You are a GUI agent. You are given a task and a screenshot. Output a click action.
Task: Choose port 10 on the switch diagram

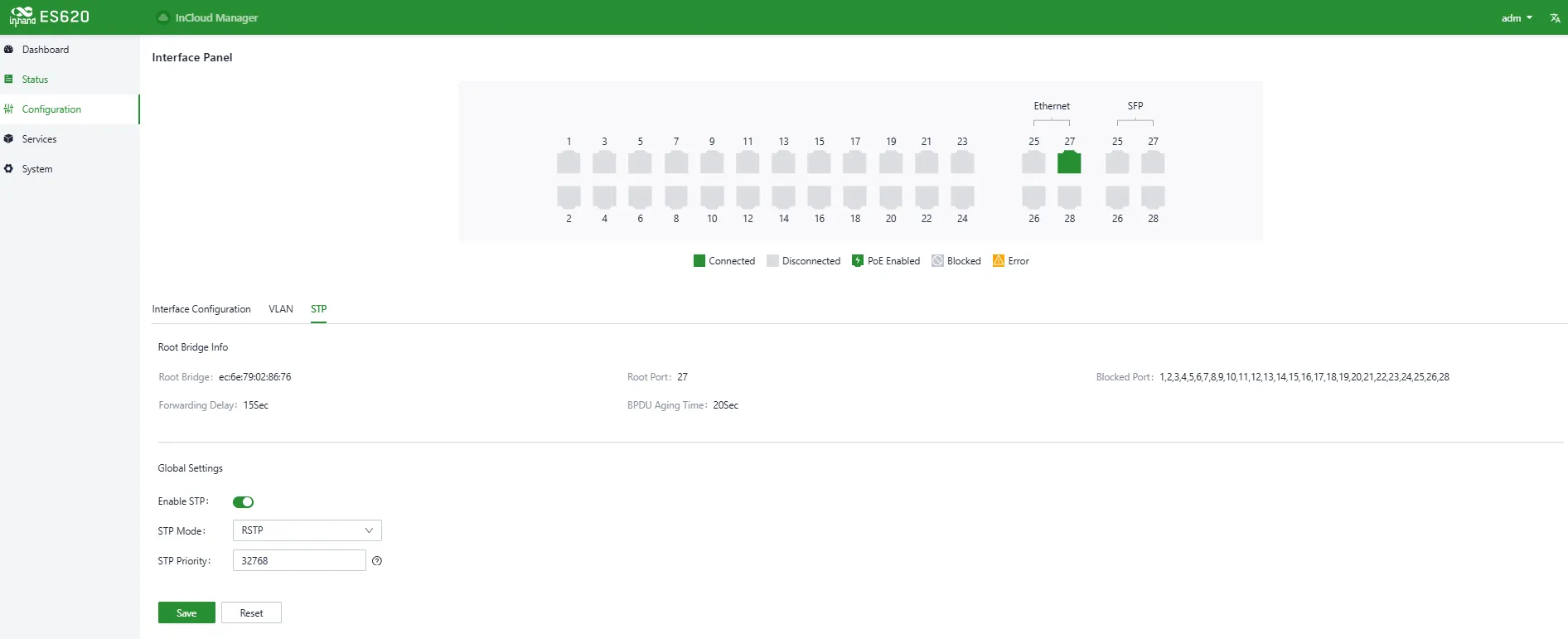pos(712,196)
